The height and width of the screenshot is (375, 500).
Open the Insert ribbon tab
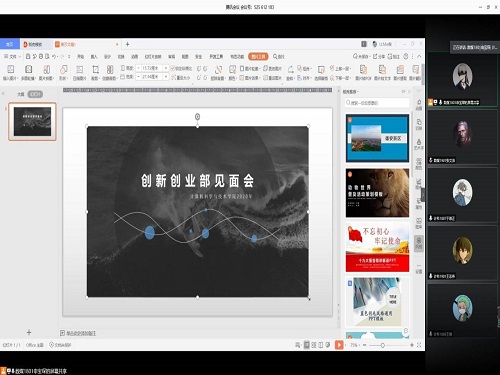(x=94, y=56)
